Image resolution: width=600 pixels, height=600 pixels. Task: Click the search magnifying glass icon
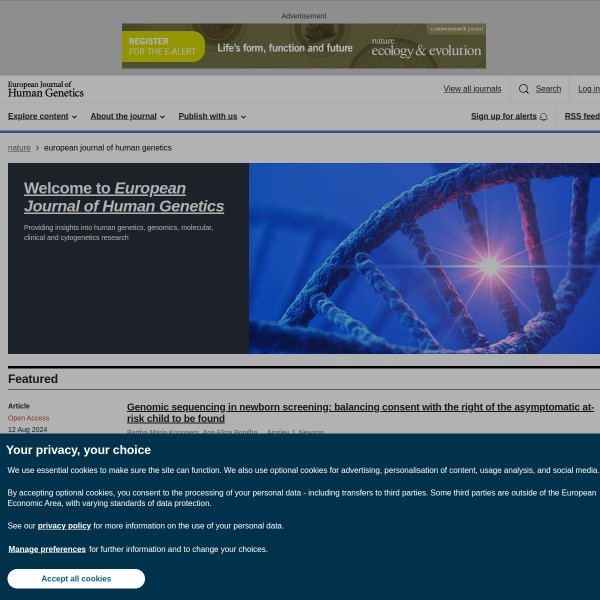coord(523,89)
